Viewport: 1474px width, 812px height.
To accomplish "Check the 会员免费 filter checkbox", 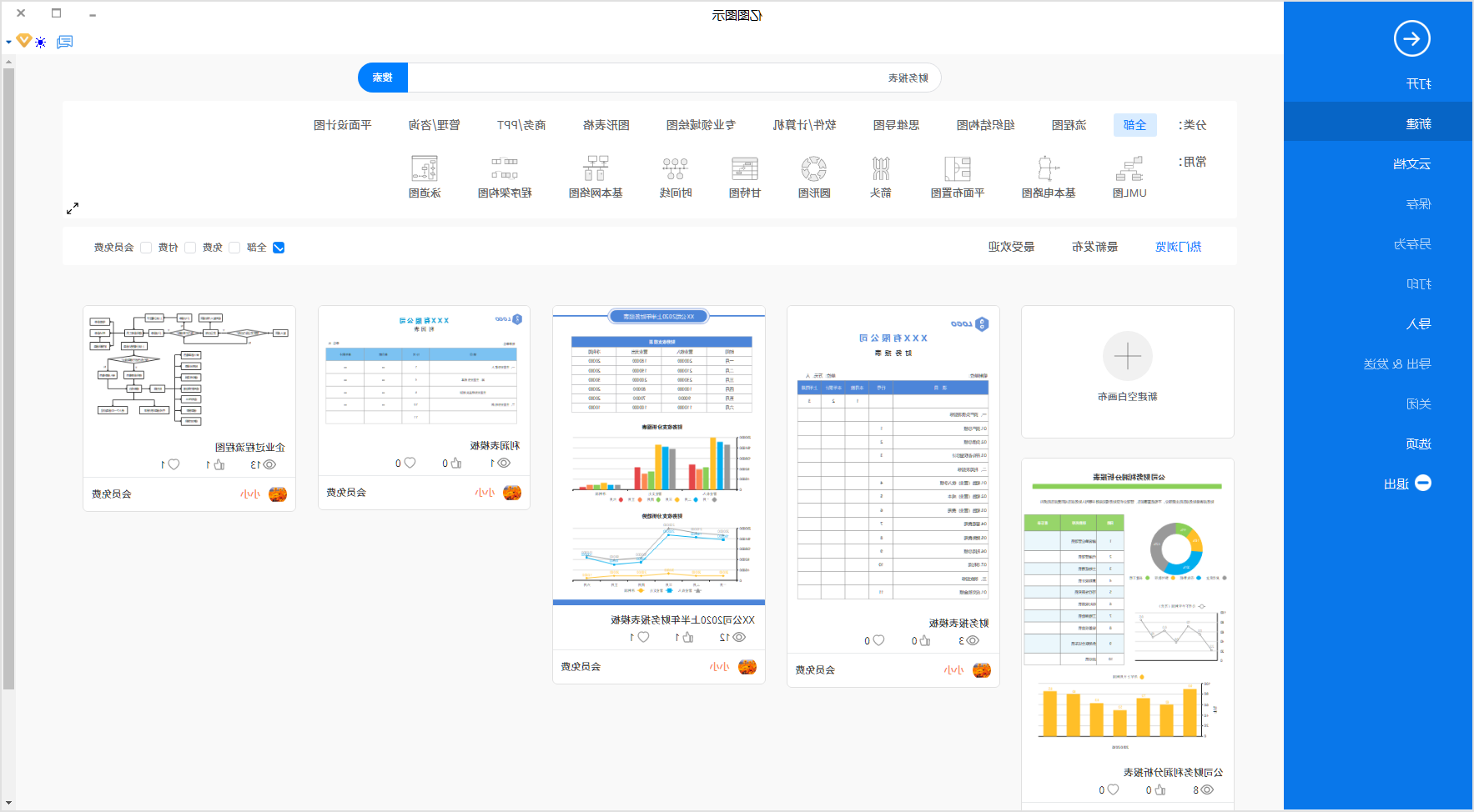I will click(146, 248).
